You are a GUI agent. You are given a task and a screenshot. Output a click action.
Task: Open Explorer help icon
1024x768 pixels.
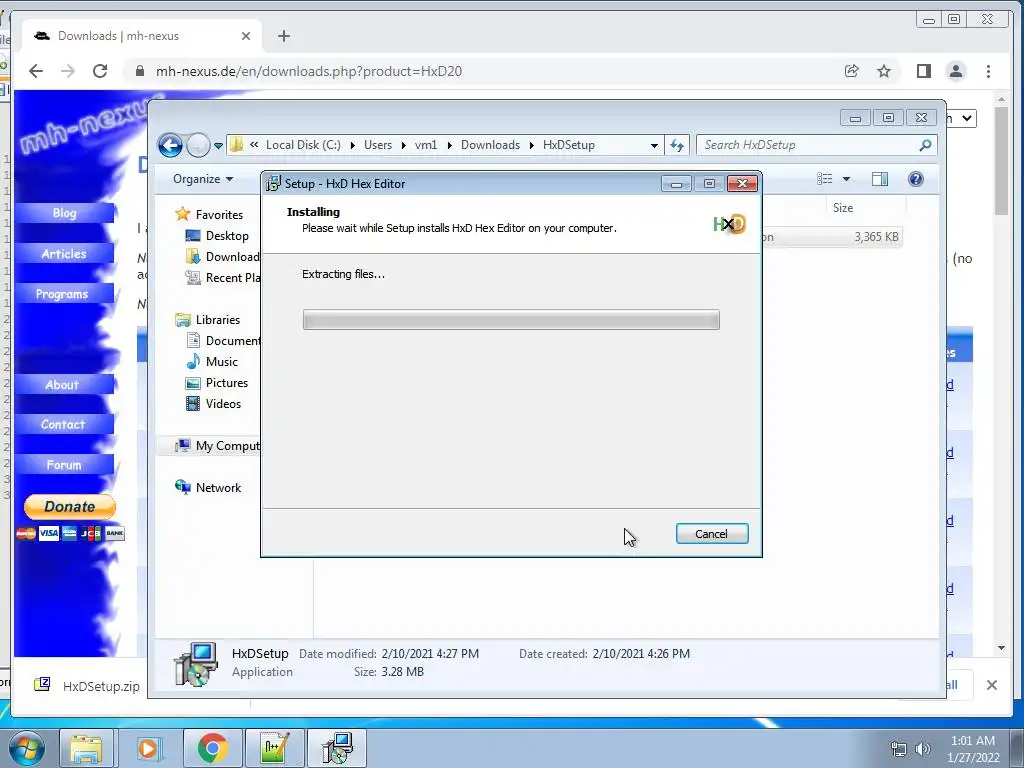(916, 179)
